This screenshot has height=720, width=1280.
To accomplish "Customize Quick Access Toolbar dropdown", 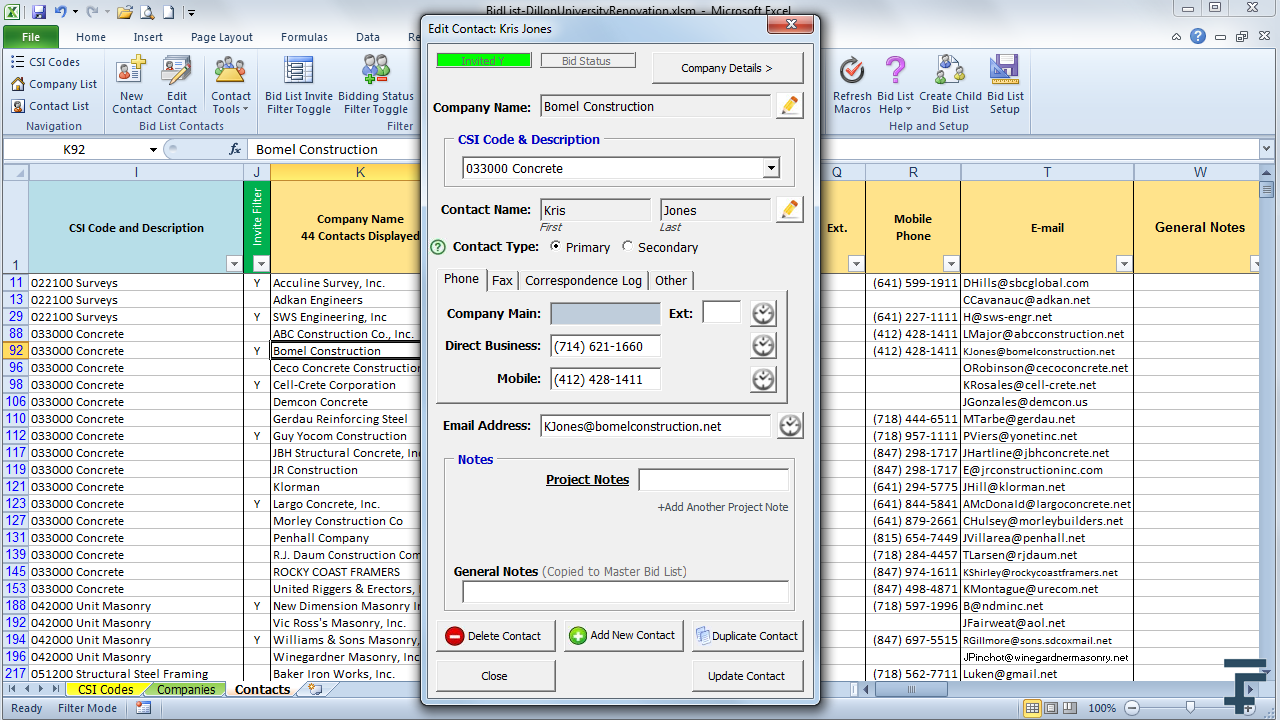I will pyautogui.click(x=192, y=13).
